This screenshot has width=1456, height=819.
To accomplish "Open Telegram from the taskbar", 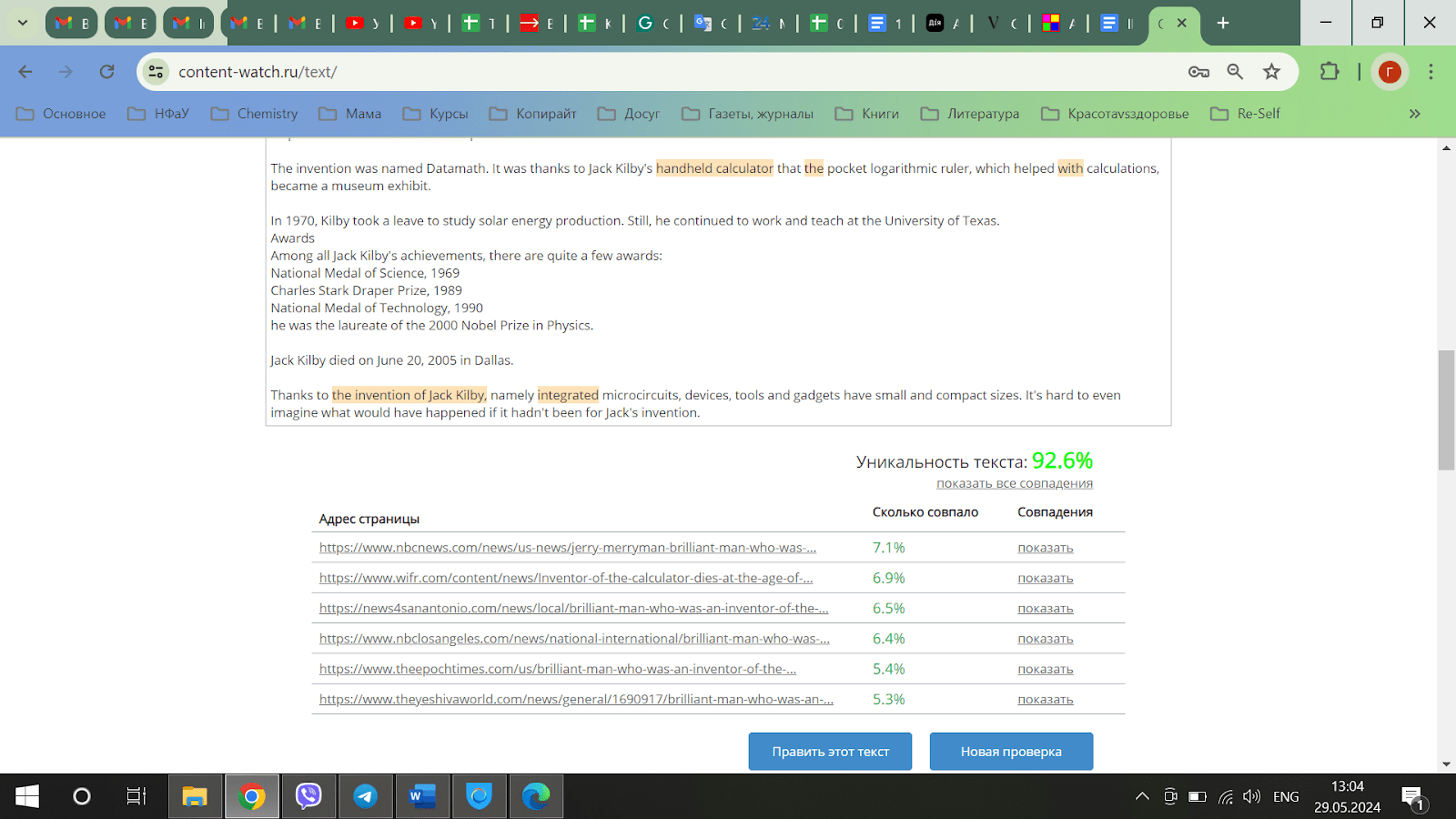I will pyautogui.click(x=366, y=797).
